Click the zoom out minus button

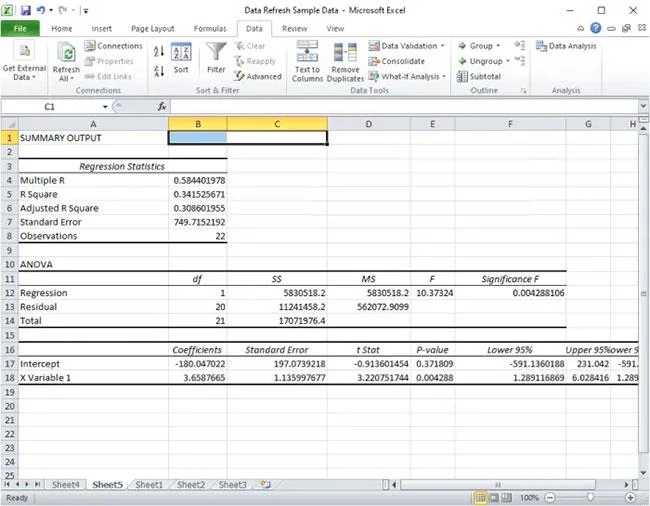tap(550, 497)
